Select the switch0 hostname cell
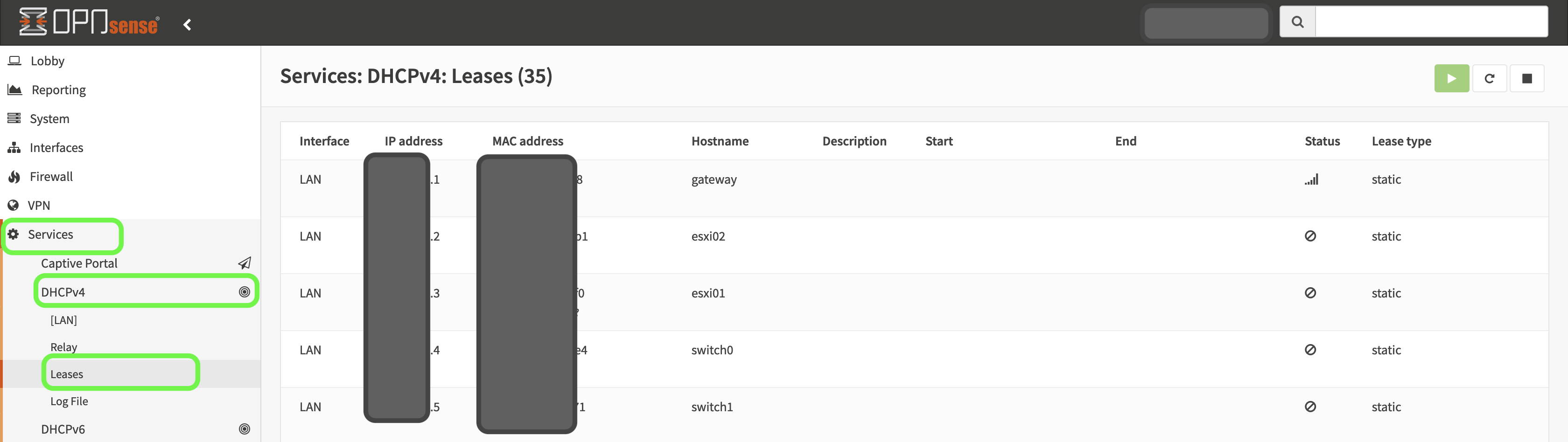The height and width of the screenshot is (442, 1568). pyautogui.click(x=712, y=350)
